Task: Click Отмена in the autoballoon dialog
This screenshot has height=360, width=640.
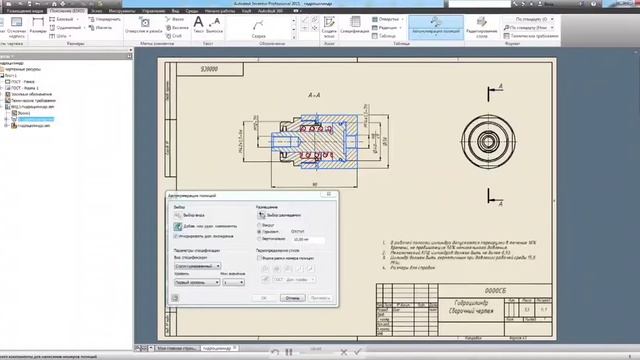Action: pos(292,298)
